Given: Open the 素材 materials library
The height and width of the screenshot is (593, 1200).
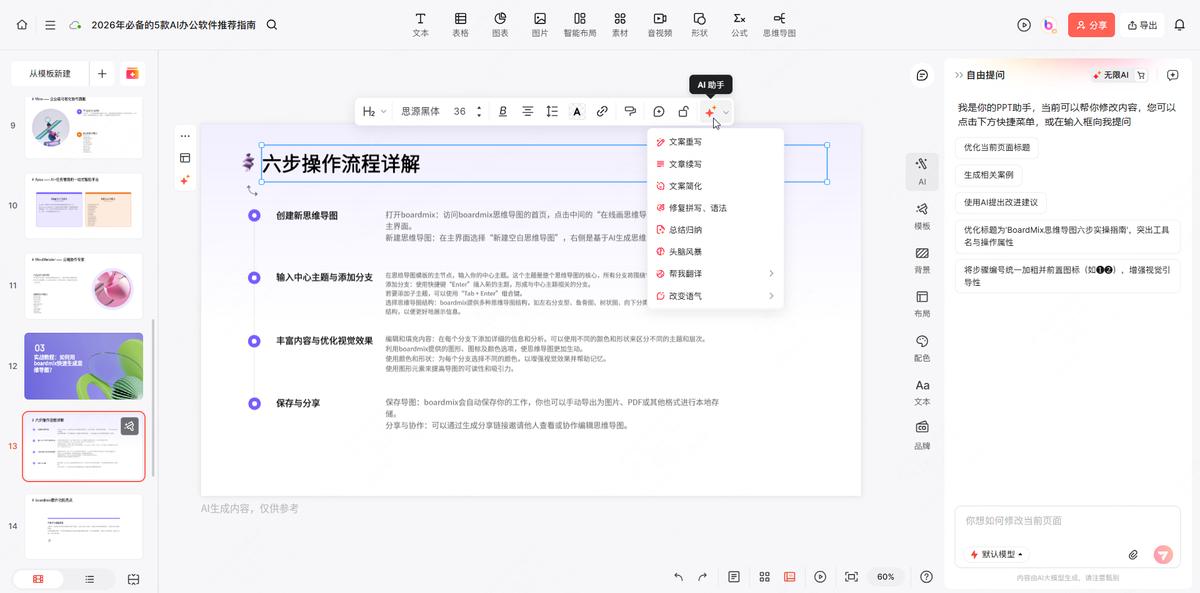Looking at the screenshot, I should coord(620,25).
